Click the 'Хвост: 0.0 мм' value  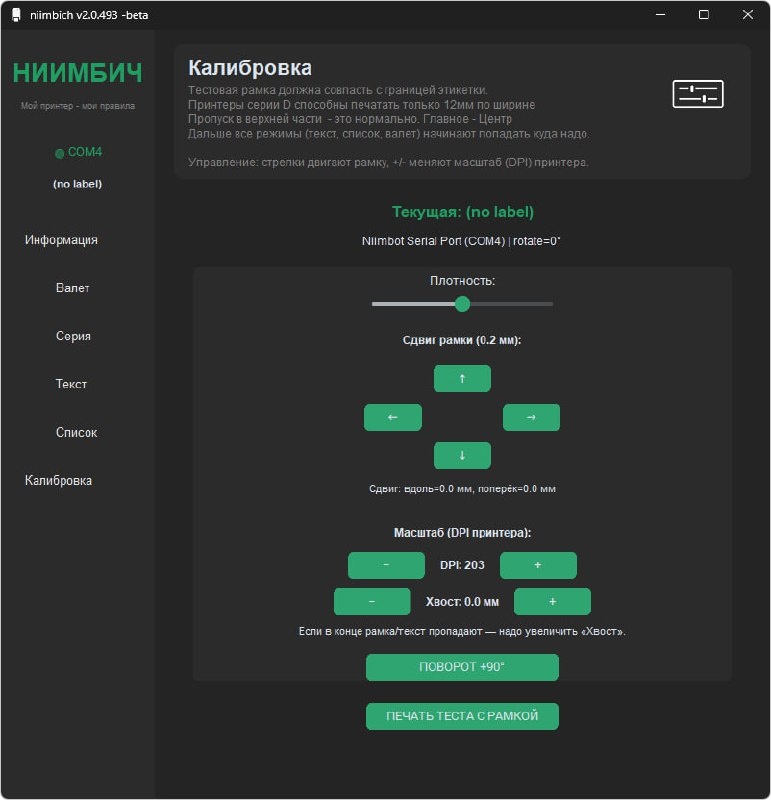coord(462,602)
